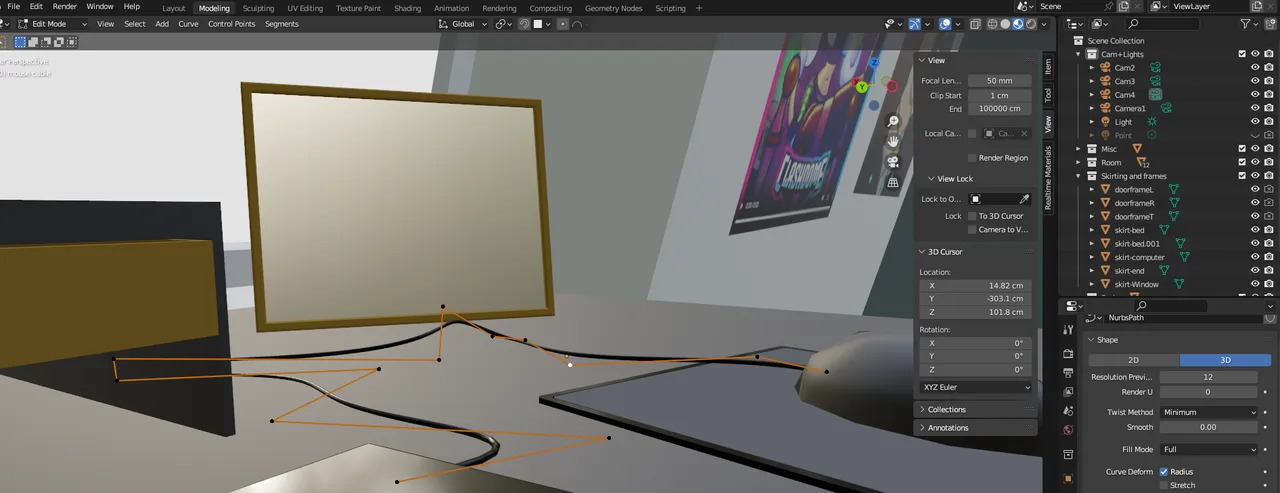This screenshot has width=1280, height=493.
Task: Toggle visibility of skirt-bed object
Action: [1255, 230]
